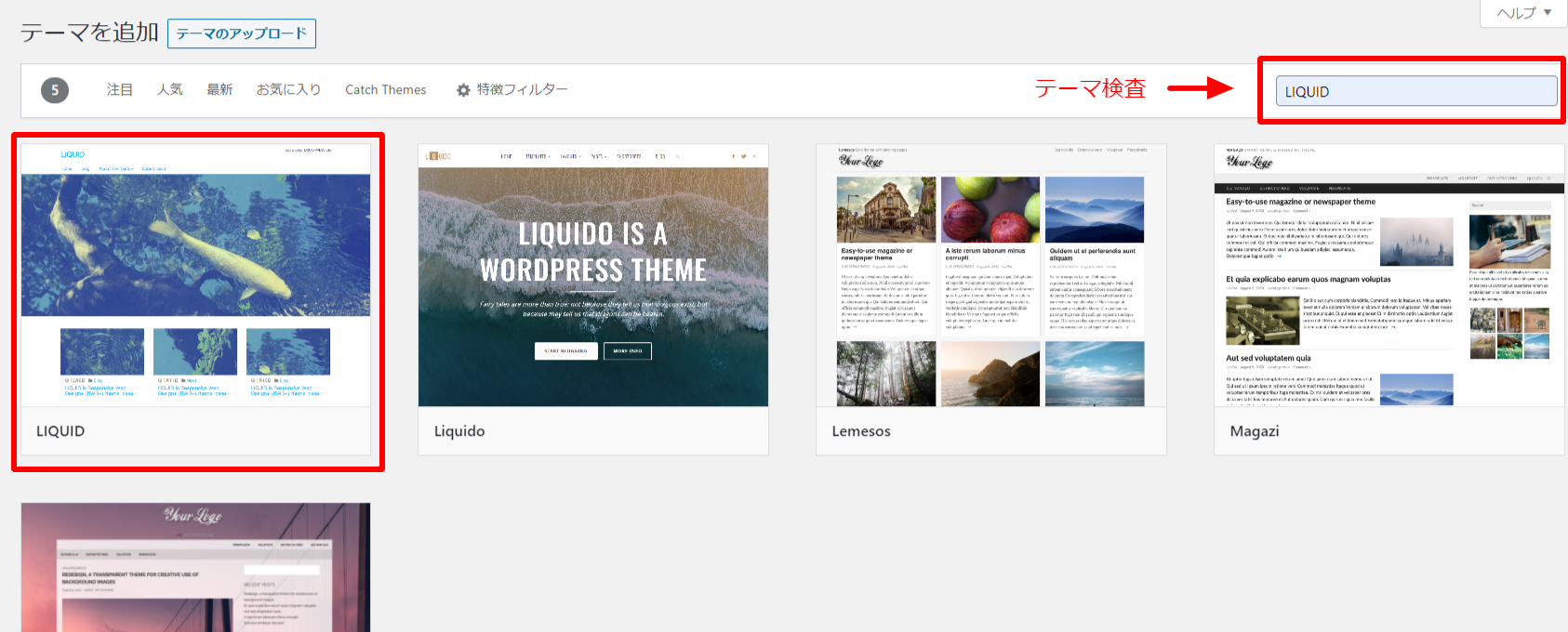Select the Magazi theme screenshot
The height and width of the screenshot is (632, 1568).
[1389, 275]
